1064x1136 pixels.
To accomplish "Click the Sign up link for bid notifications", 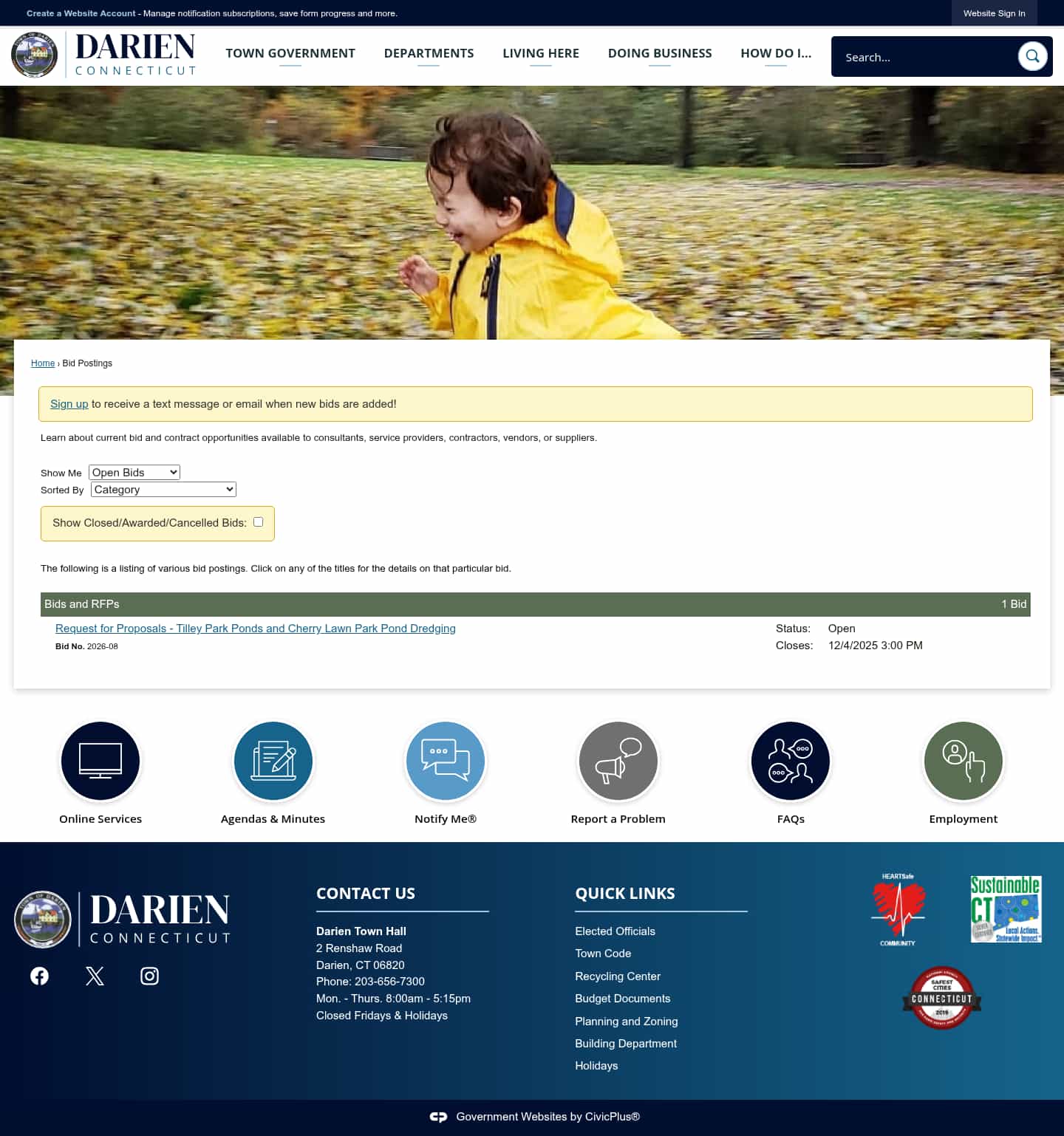I will pos(69,404).
